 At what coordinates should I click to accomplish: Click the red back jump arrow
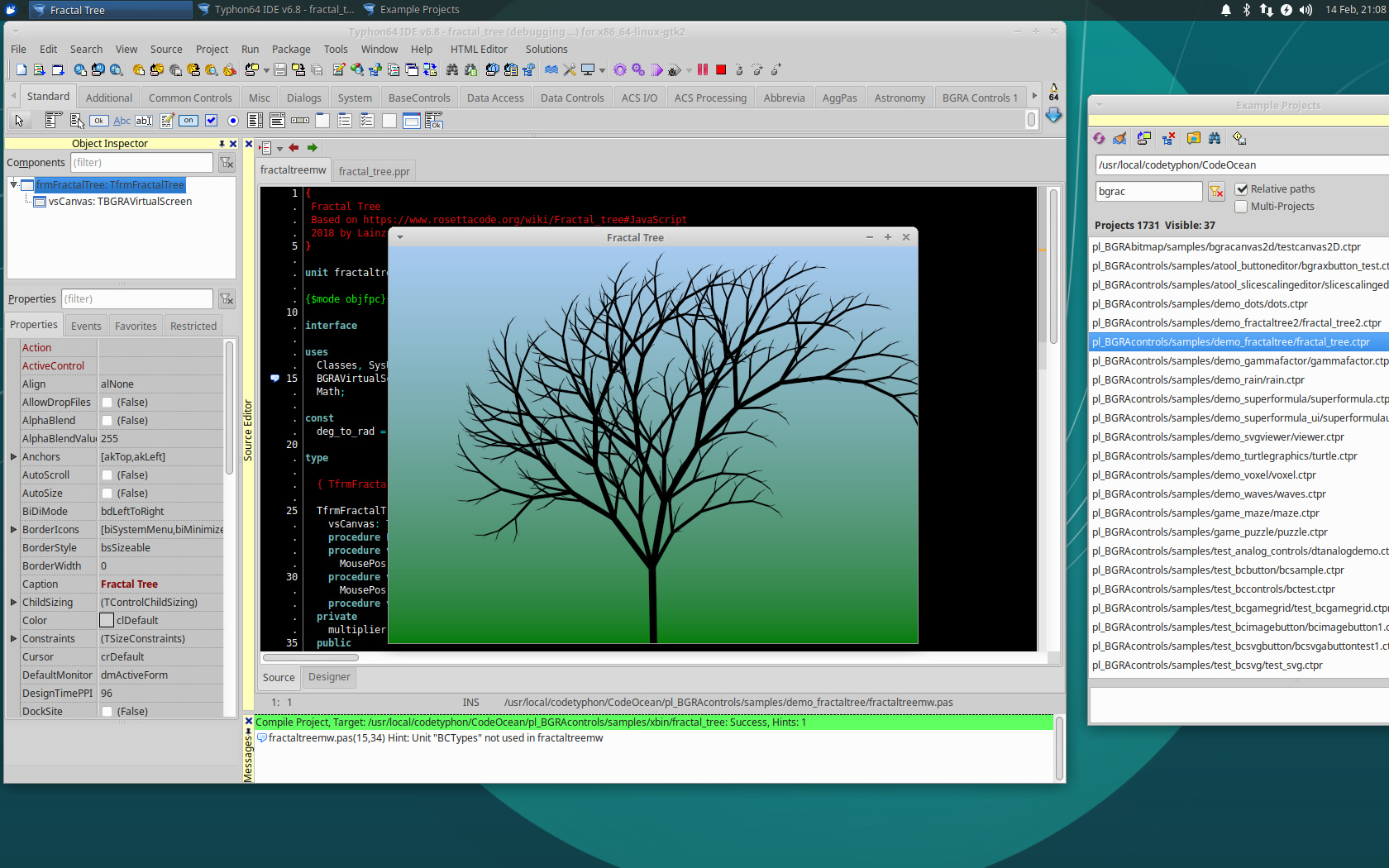[x=294, y=148]
